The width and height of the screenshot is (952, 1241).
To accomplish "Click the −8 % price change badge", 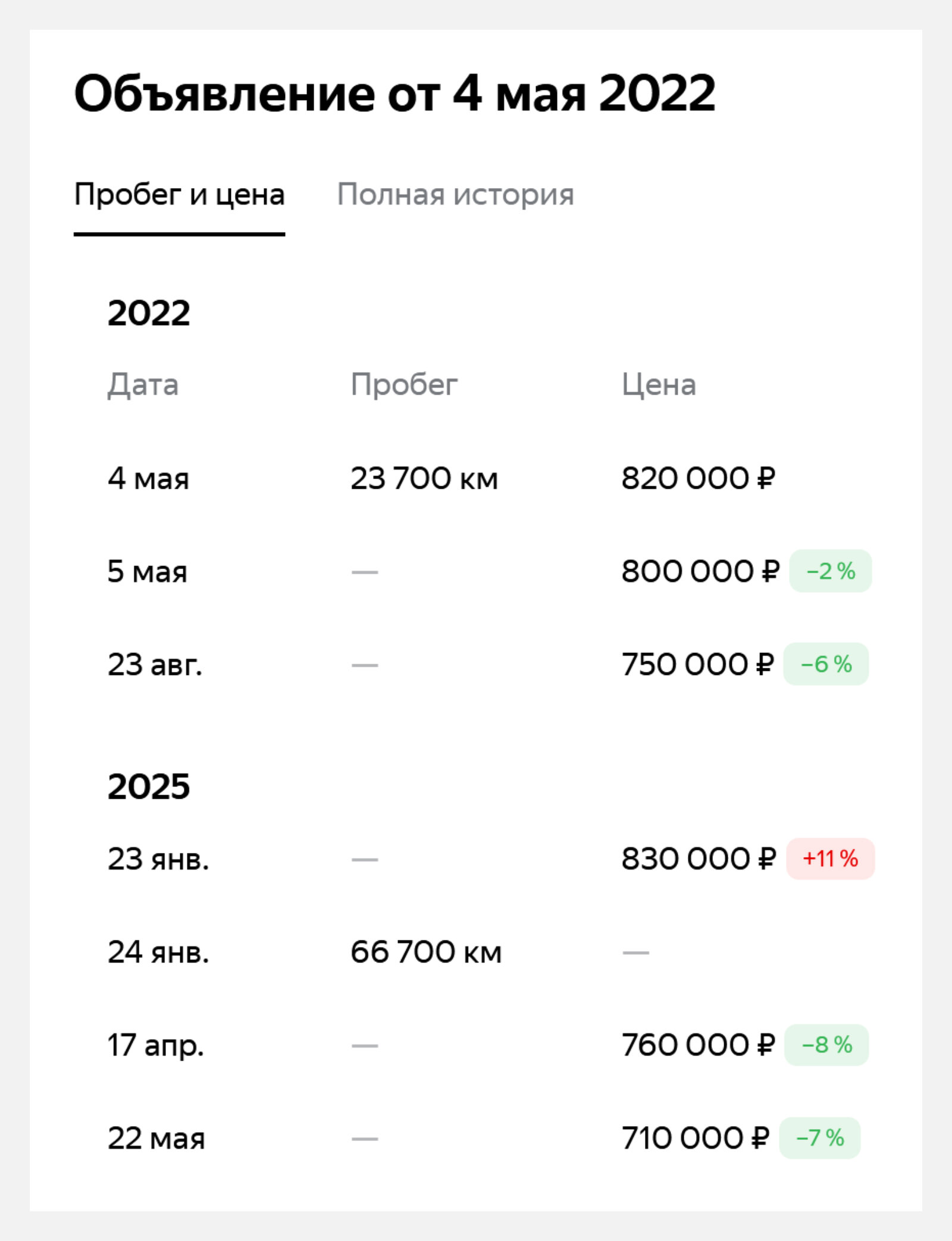I will [x=826, y=1045].
